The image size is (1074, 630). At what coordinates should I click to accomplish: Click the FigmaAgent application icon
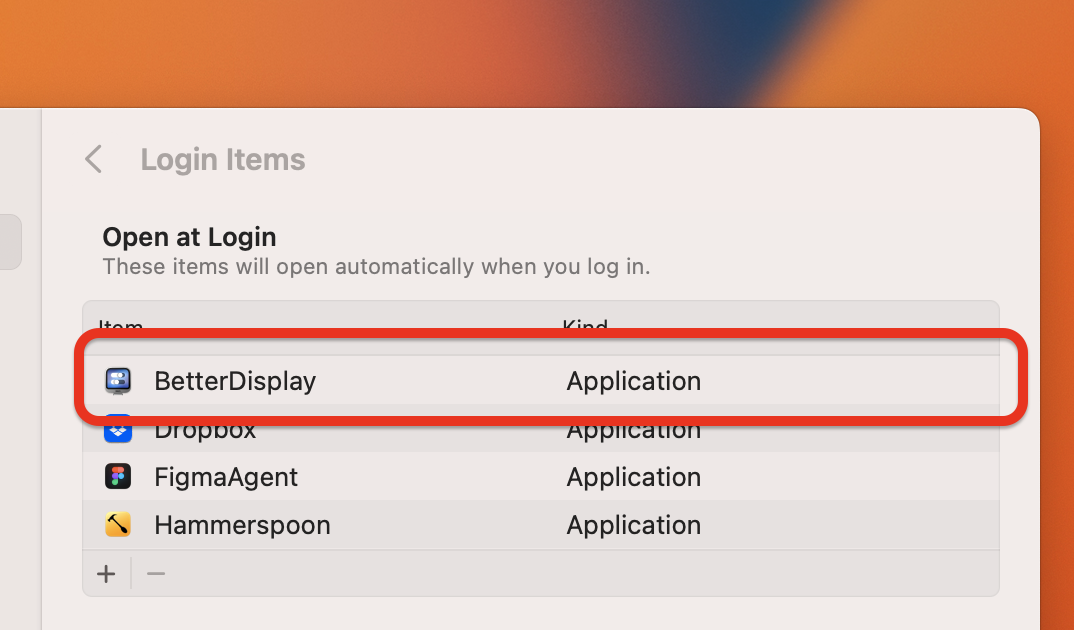[x=118, y=477]
